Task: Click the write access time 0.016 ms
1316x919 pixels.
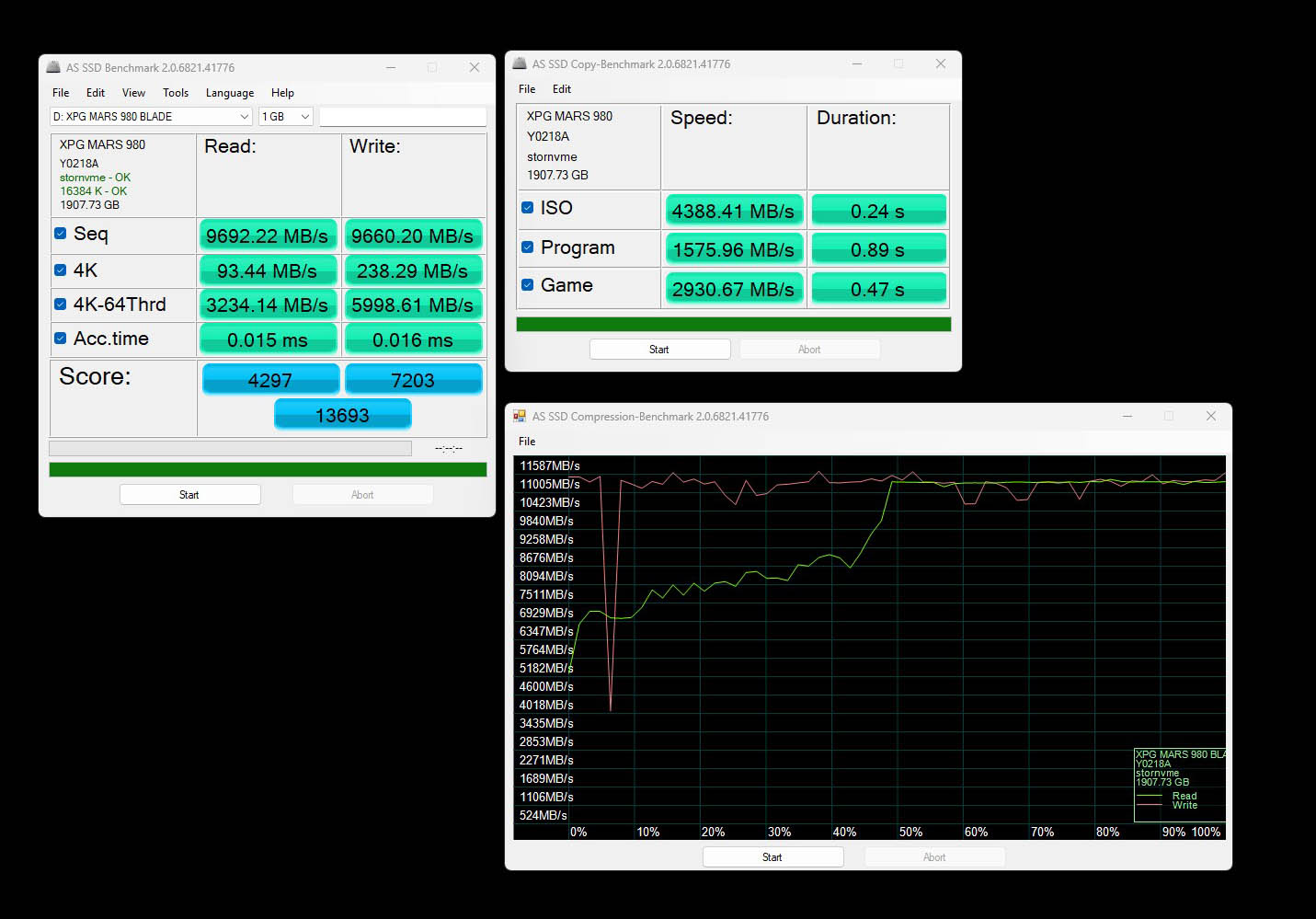Action: [x=413, y=339]
